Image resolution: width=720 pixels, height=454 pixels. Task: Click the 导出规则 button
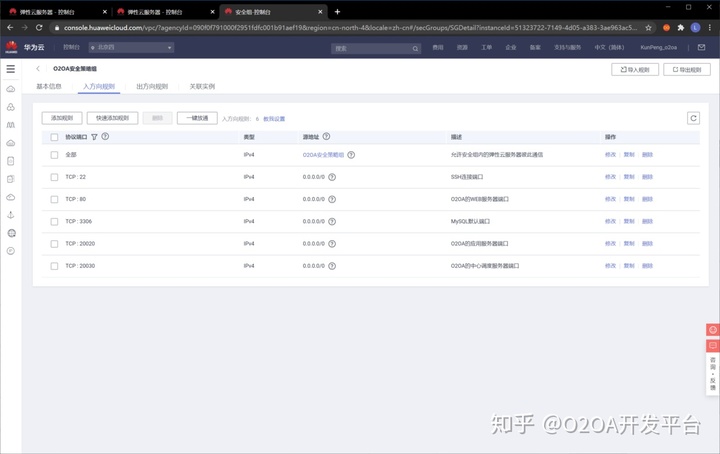click(x=686, y=70)
